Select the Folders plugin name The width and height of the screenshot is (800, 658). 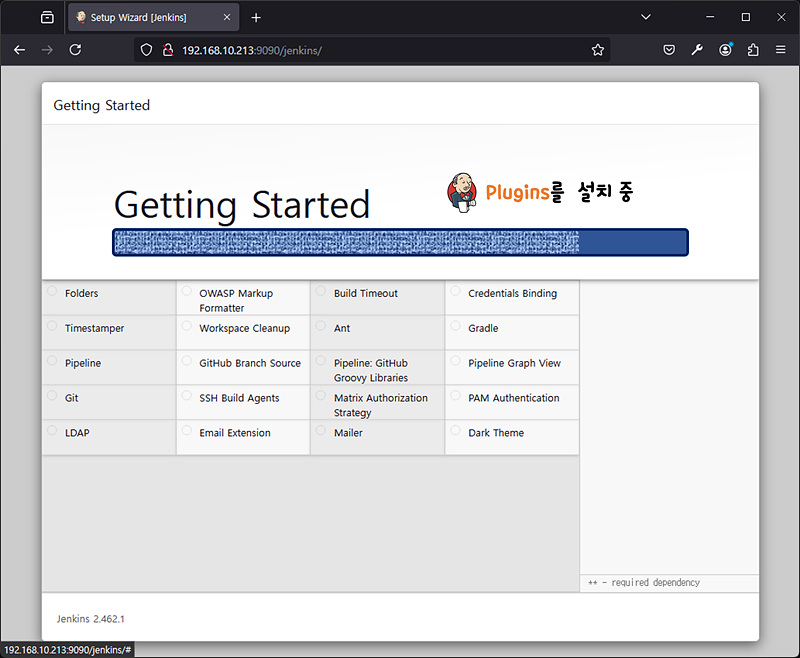point(82,293)
